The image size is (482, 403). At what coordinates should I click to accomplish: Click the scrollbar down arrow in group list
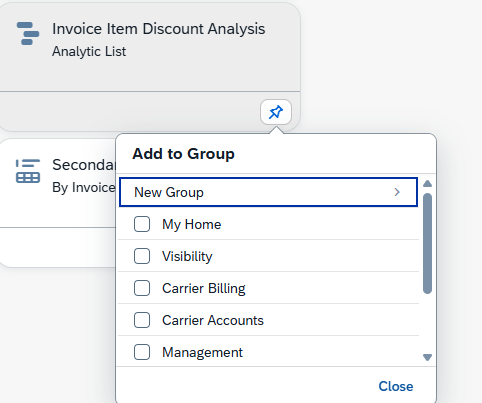427,358
